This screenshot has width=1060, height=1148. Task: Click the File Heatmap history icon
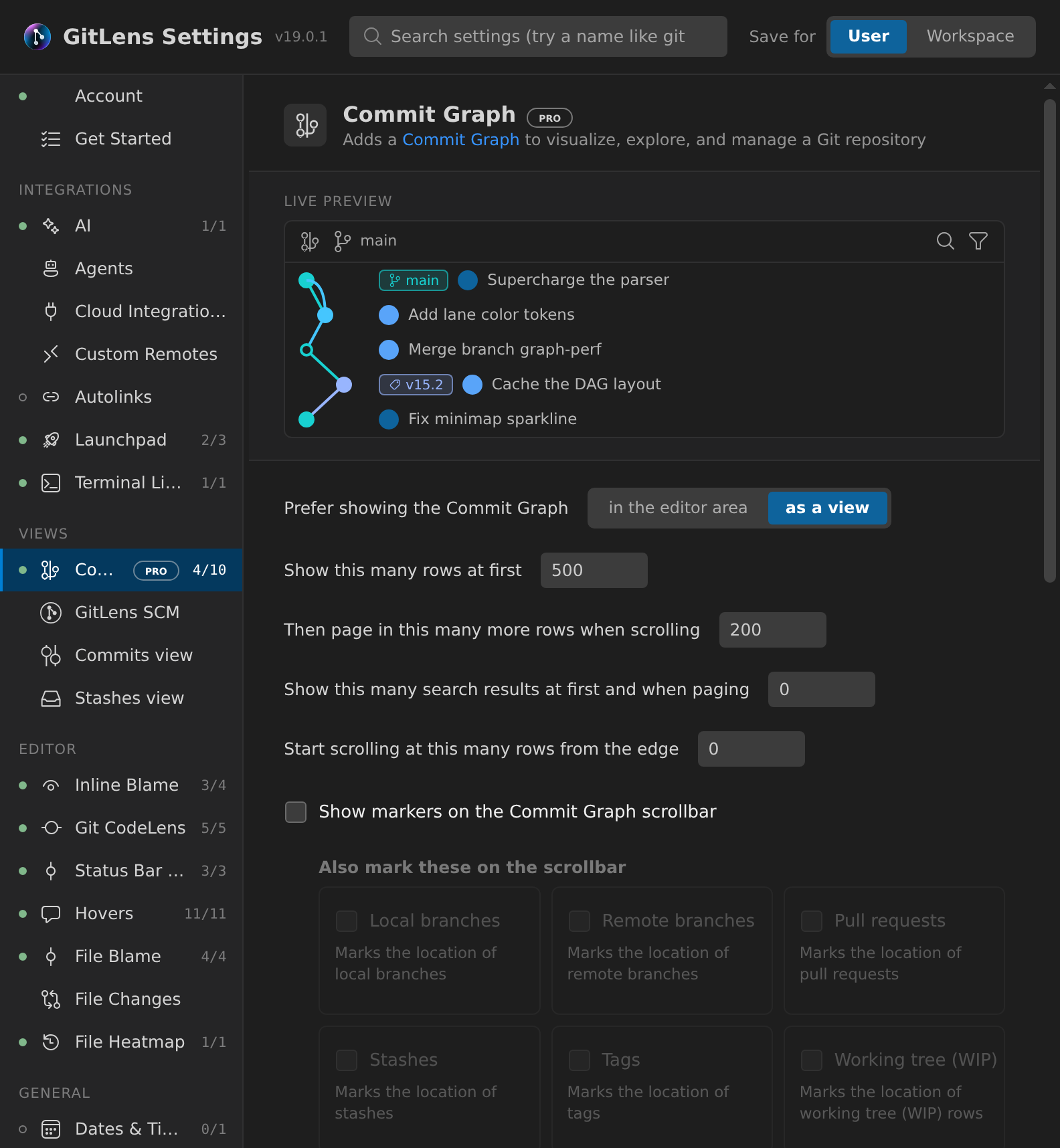click(x=51, y=1042)
